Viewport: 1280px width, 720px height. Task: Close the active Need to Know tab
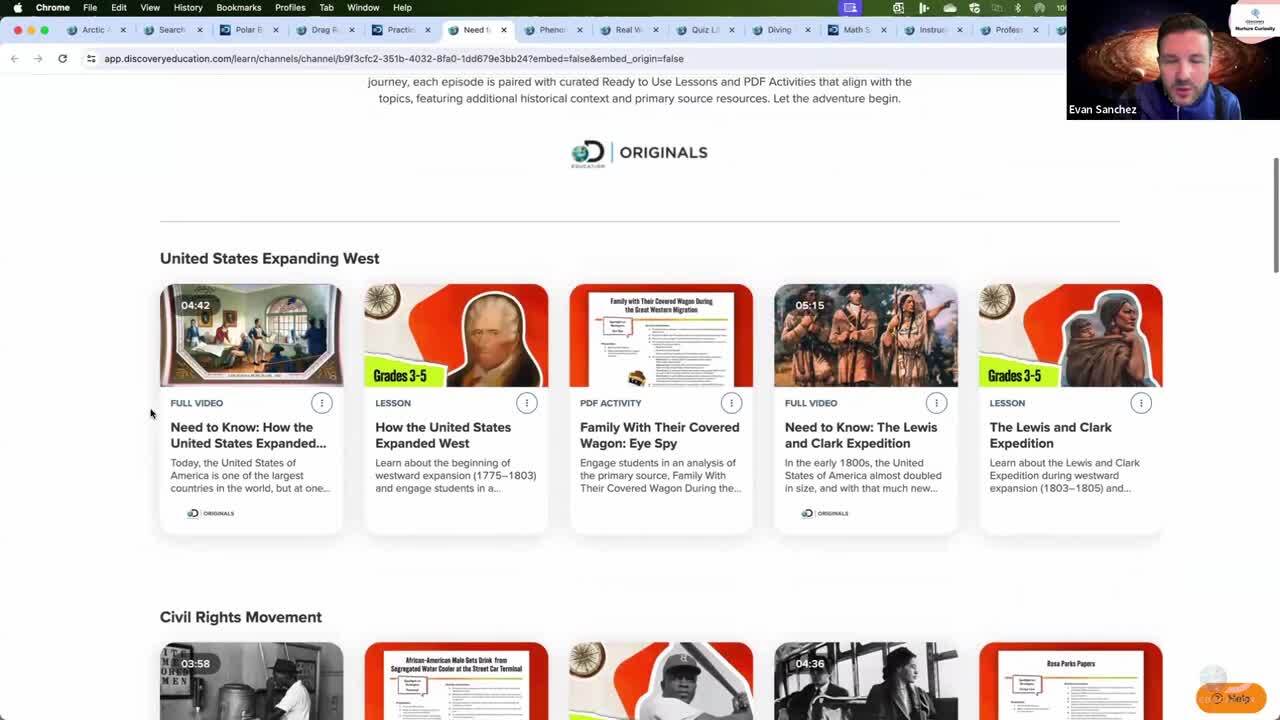[503, 30]
